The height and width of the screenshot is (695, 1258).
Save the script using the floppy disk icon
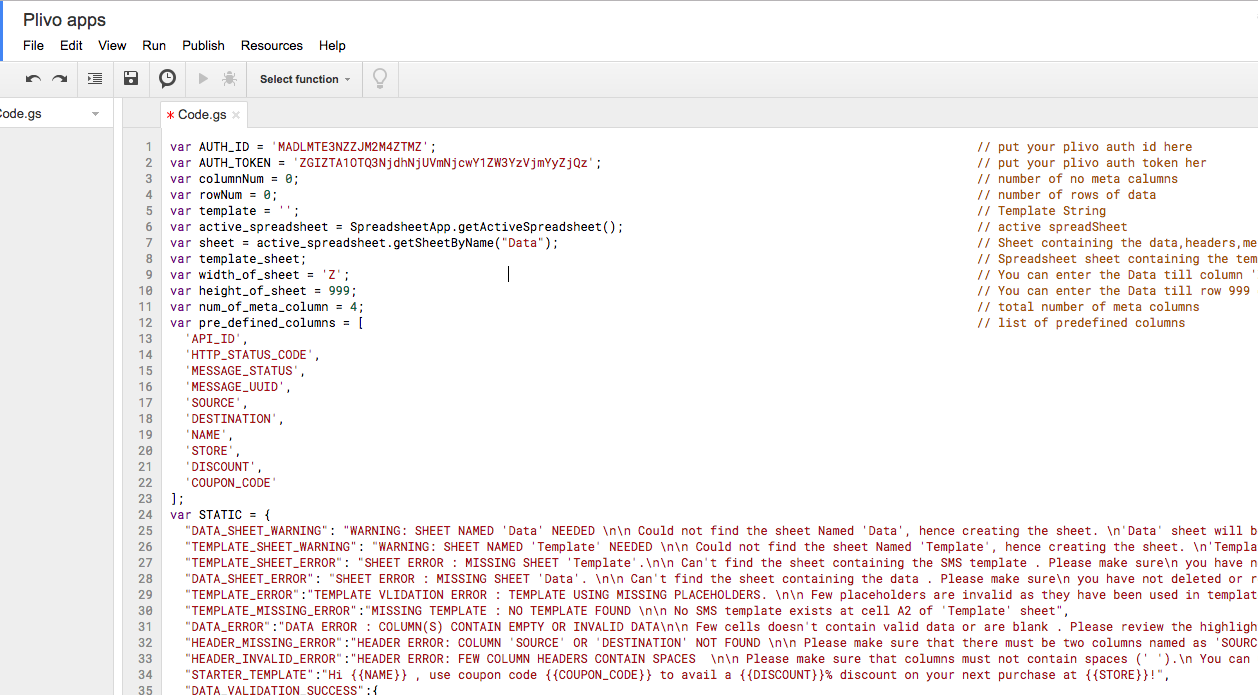click(x=131, y=78)
